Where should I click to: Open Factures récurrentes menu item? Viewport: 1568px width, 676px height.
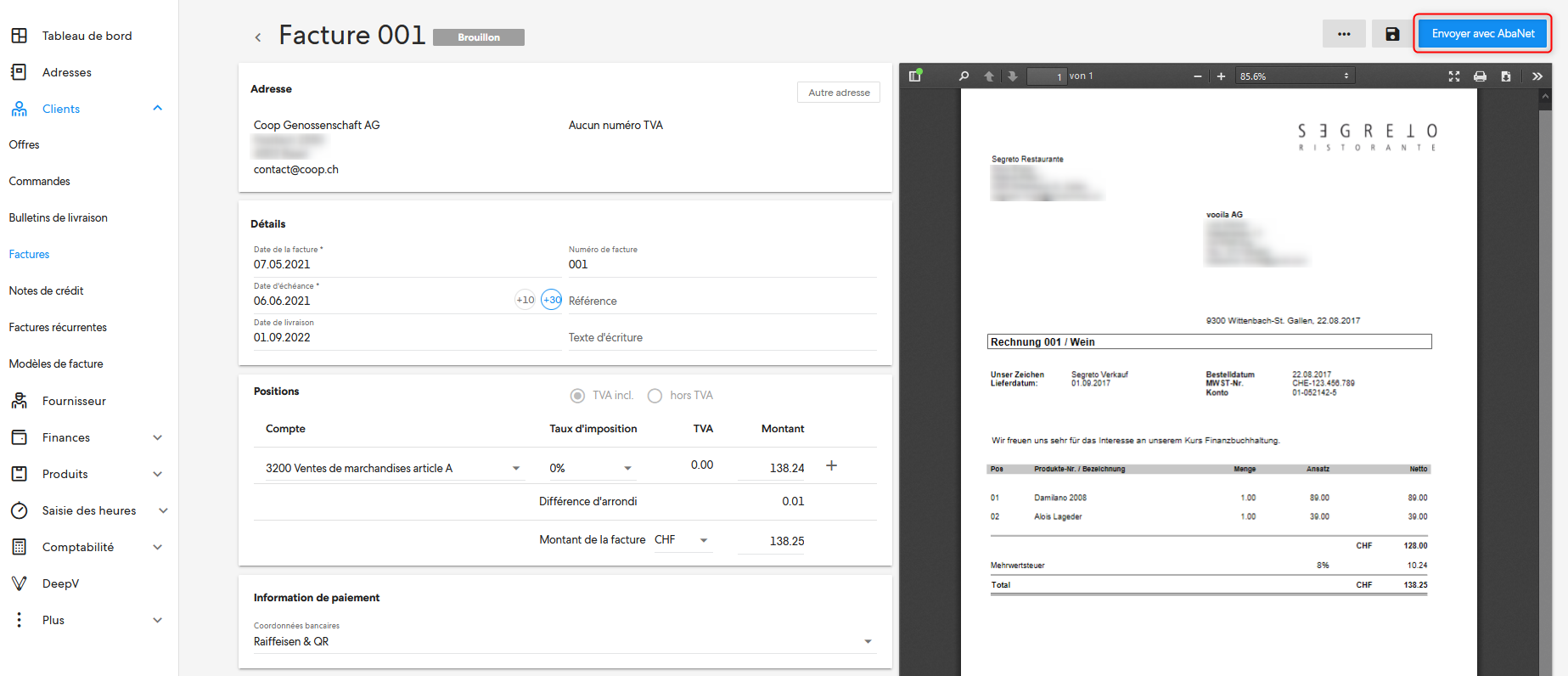59,327
